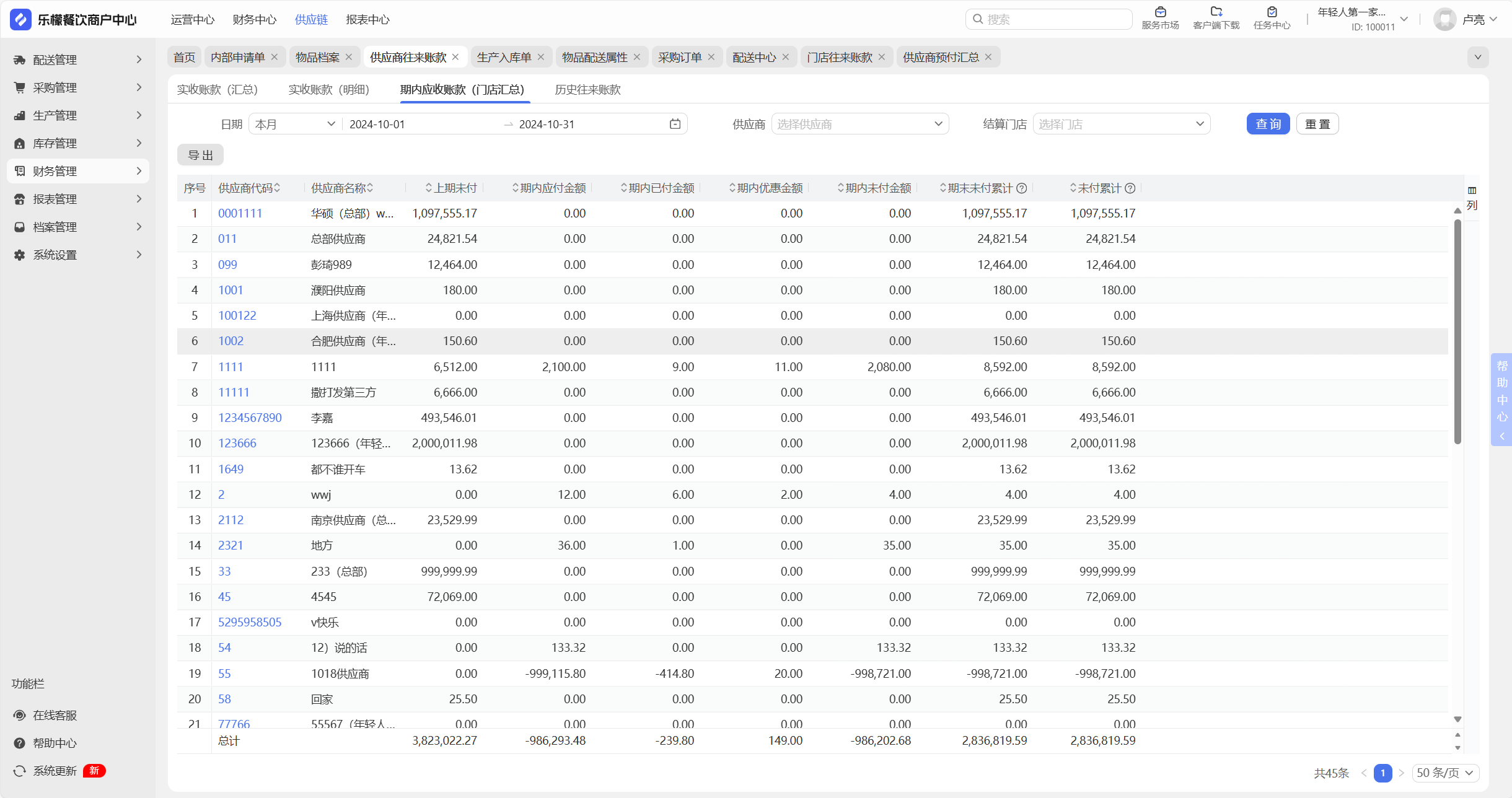
Task: Open 在线客服 in function bar
Action: tap(45, 715)
